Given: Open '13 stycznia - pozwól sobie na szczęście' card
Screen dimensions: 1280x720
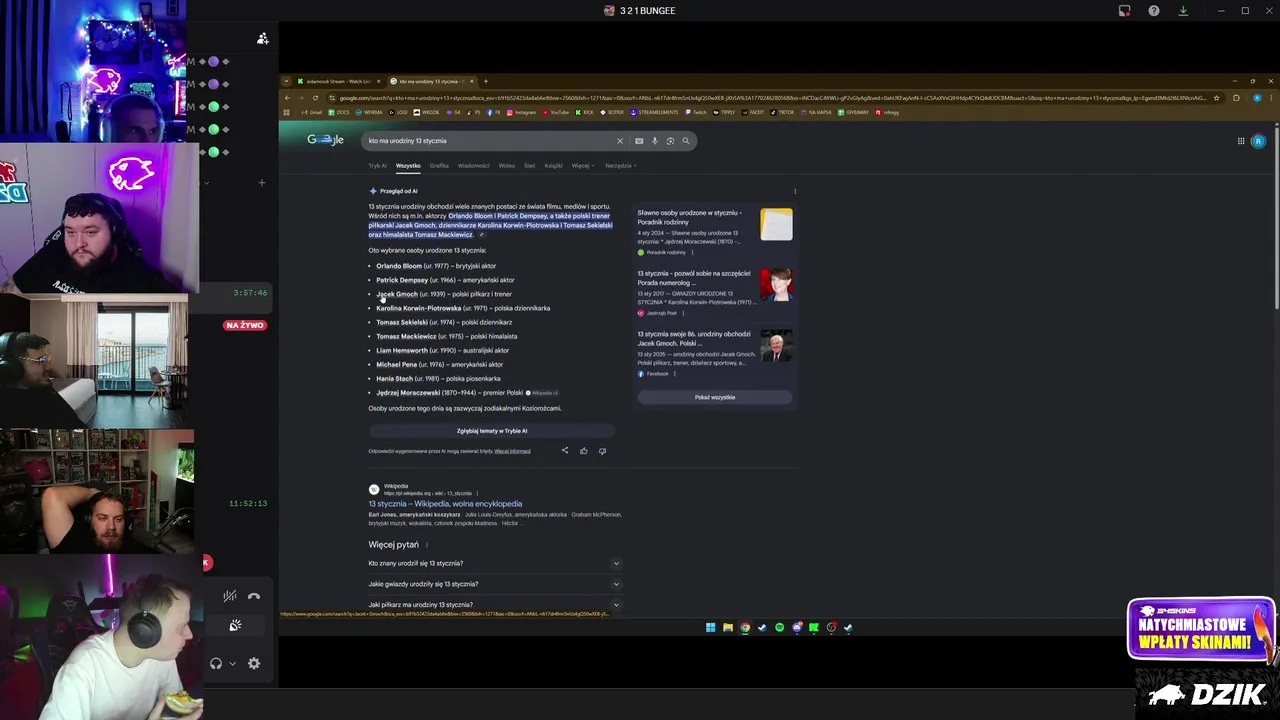Looking at the screenshot, I should 715,292.
